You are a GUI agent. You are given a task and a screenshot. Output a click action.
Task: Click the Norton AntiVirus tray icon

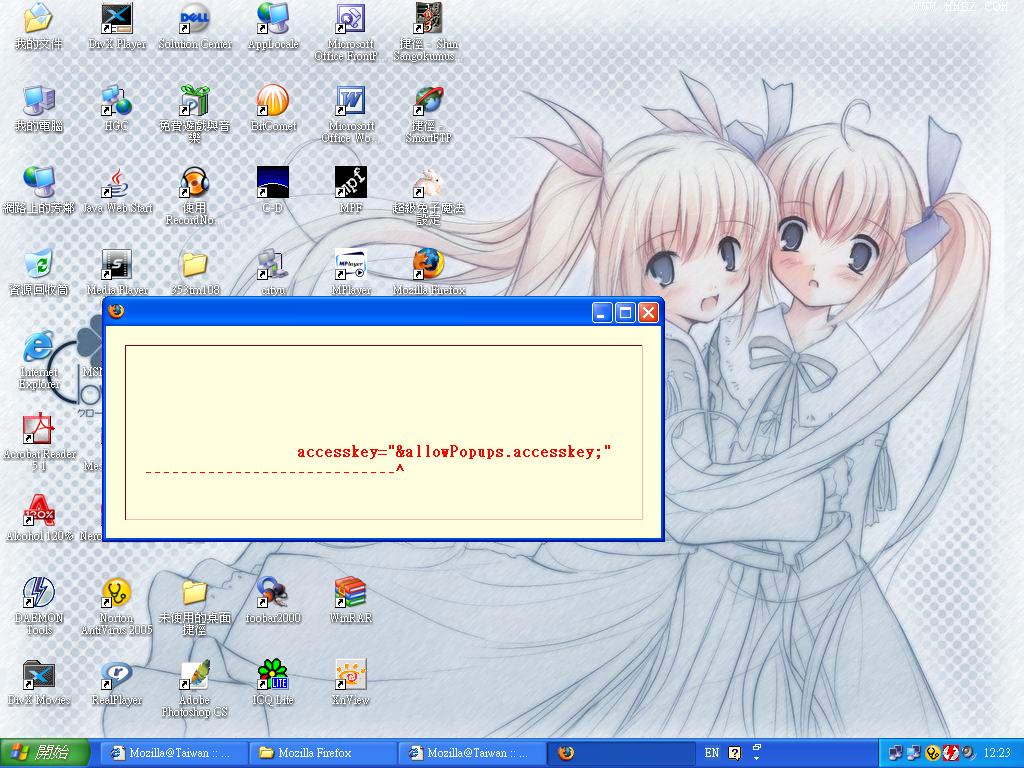pyautogui.click(x=933, y=754)
